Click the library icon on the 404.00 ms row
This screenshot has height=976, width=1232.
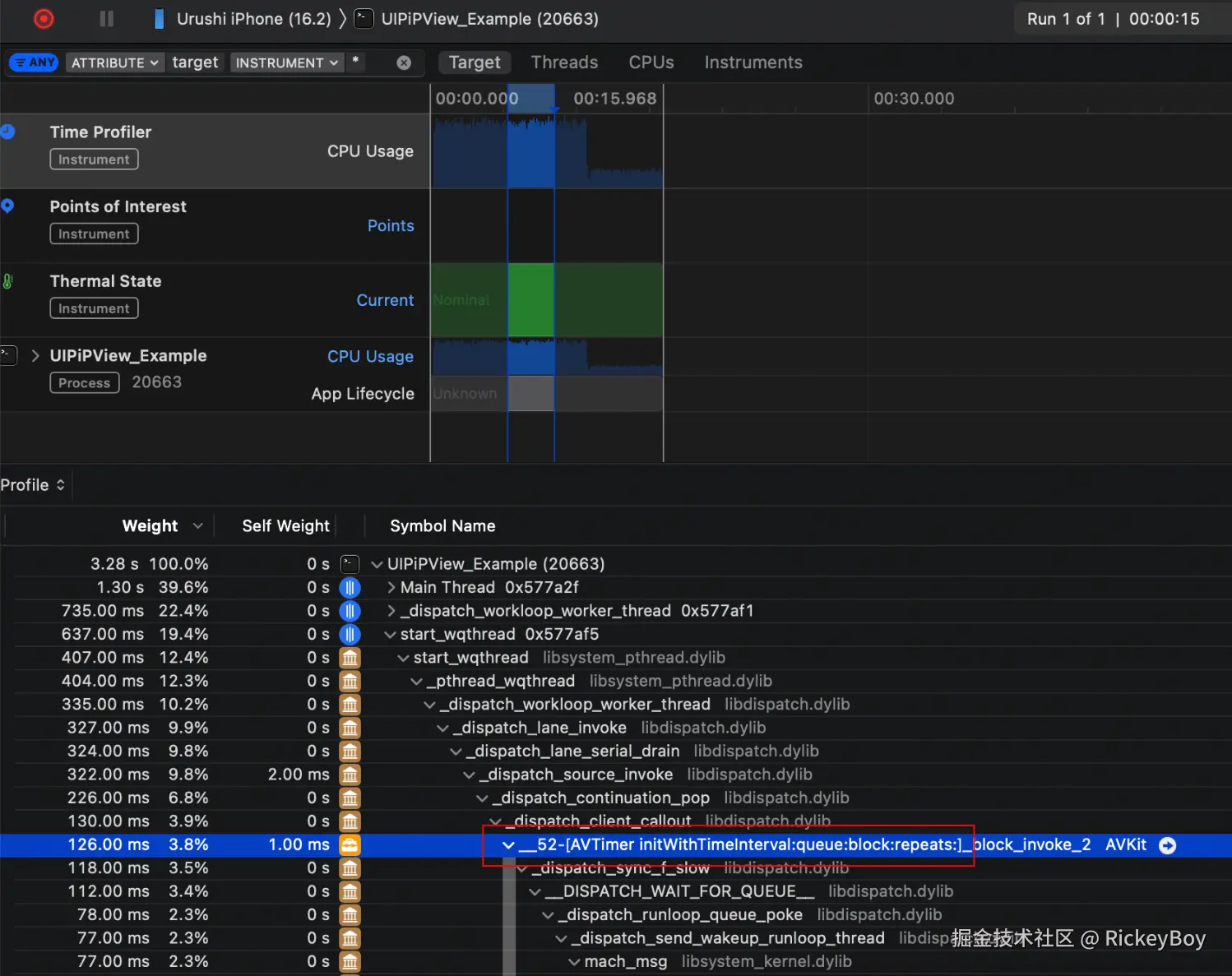click(x=350, y=681)
